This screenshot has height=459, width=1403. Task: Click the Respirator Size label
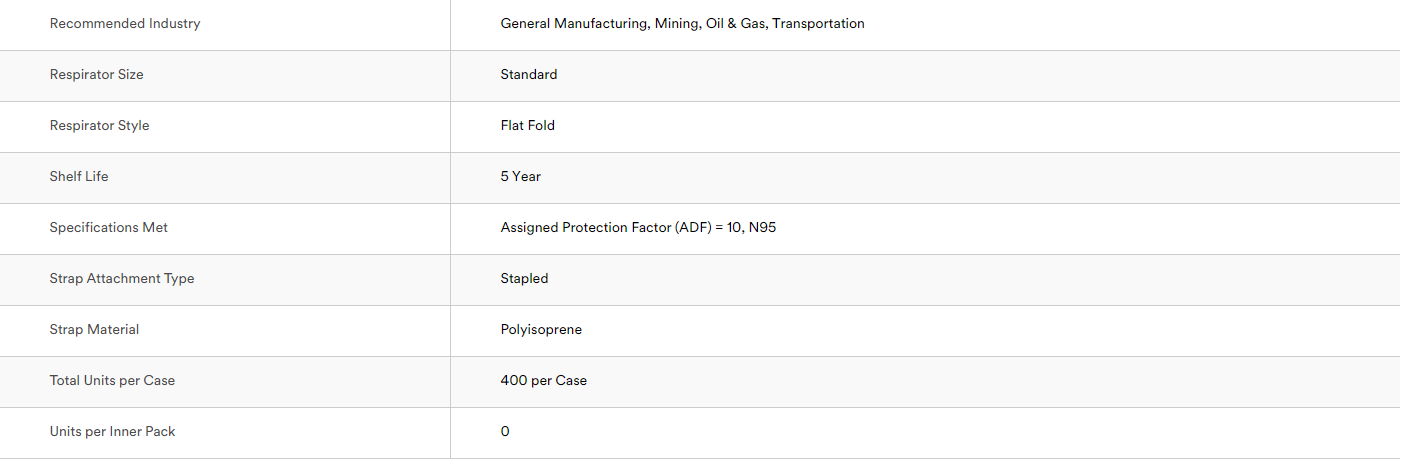point(97,74)
